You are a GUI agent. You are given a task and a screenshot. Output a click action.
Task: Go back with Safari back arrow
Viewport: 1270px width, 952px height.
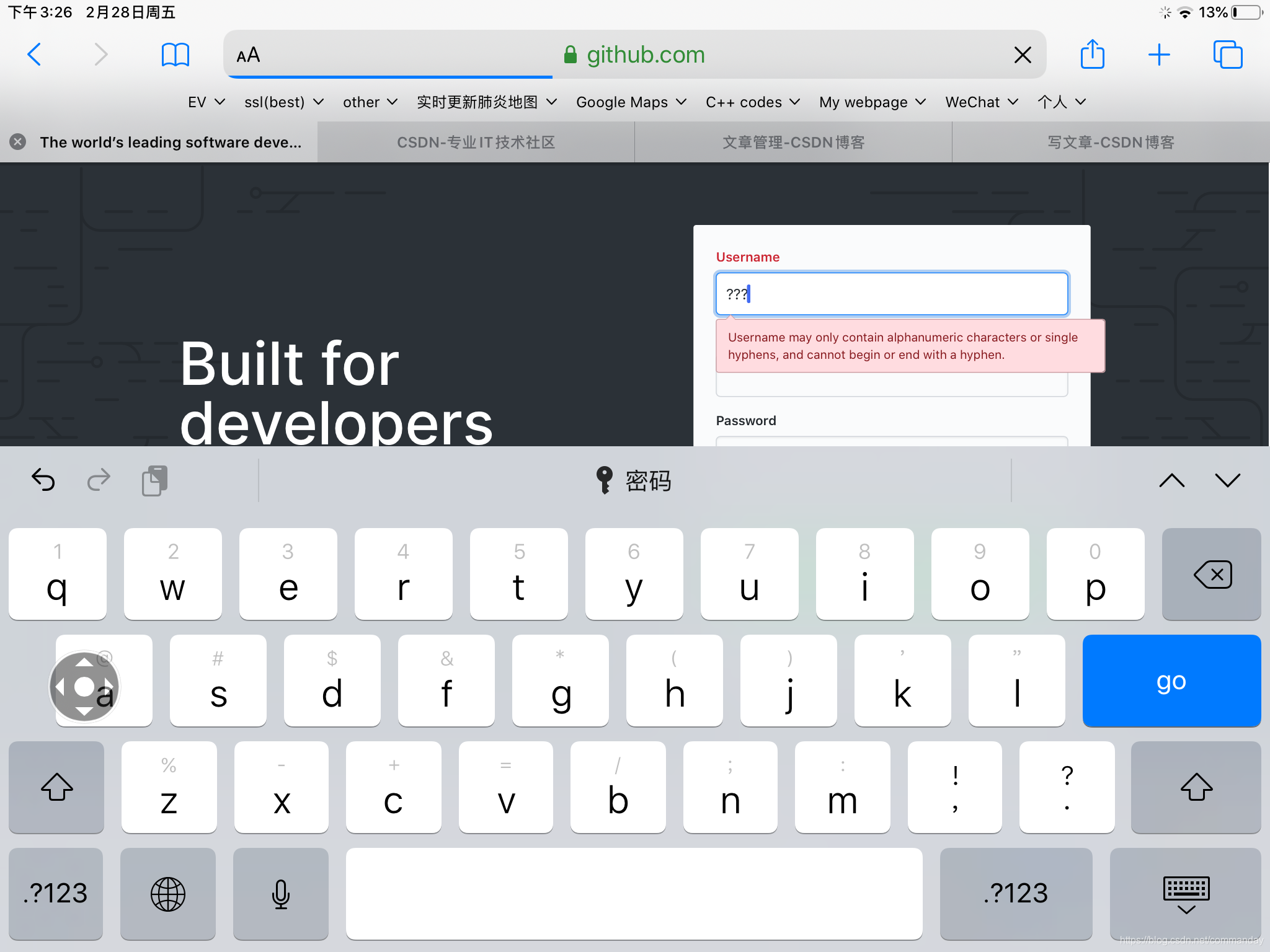click(x=35, y=55)
